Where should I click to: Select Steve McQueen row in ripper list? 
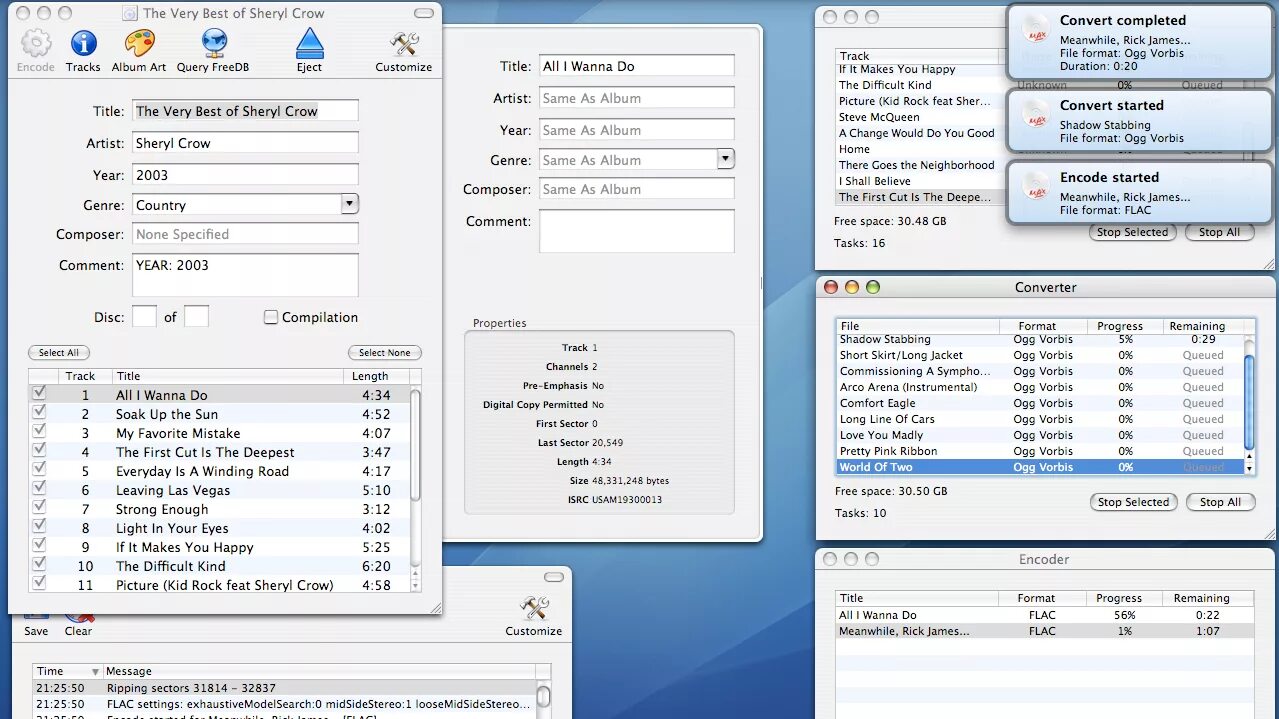pos(918,117)
